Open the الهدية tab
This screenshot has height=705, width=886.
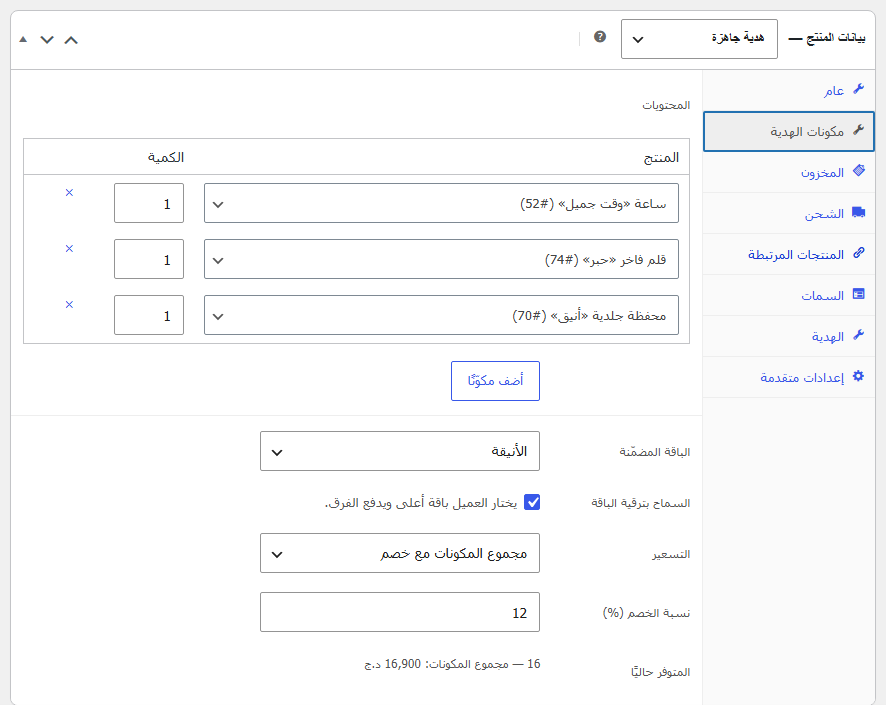pos(788,336)
